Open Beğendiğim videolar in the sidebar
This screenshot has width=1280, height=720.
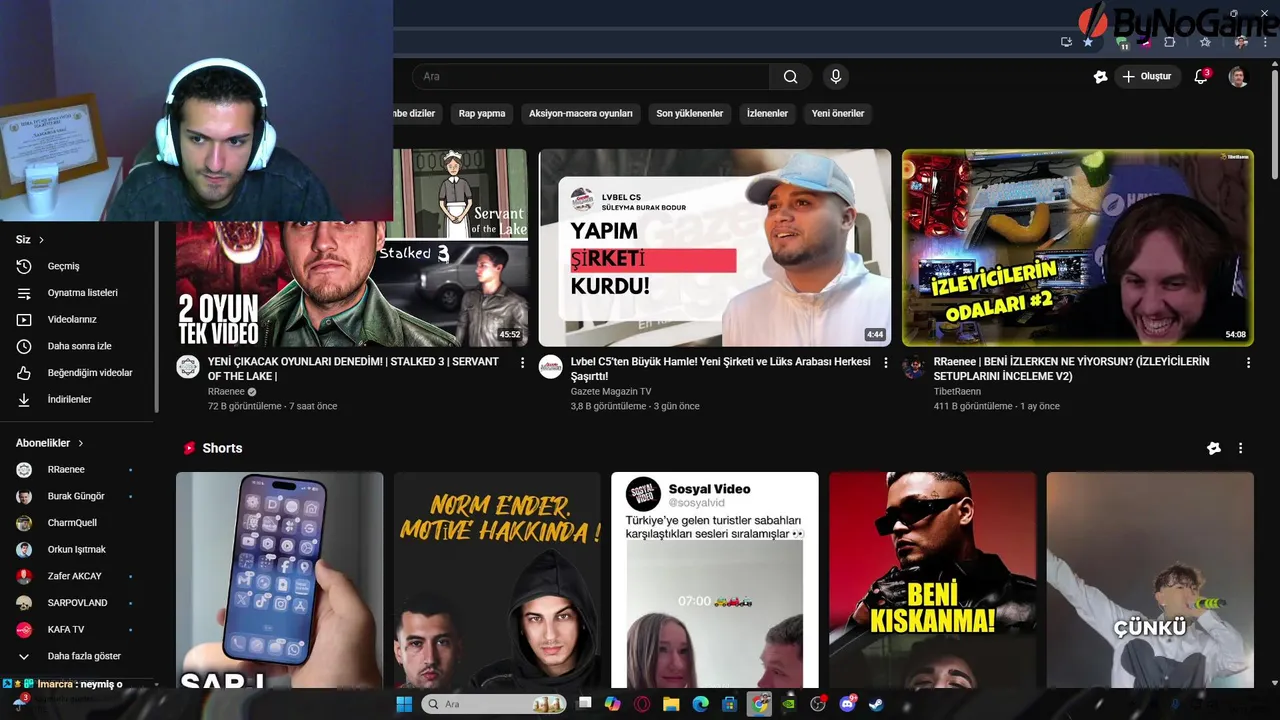coord(78,373)
